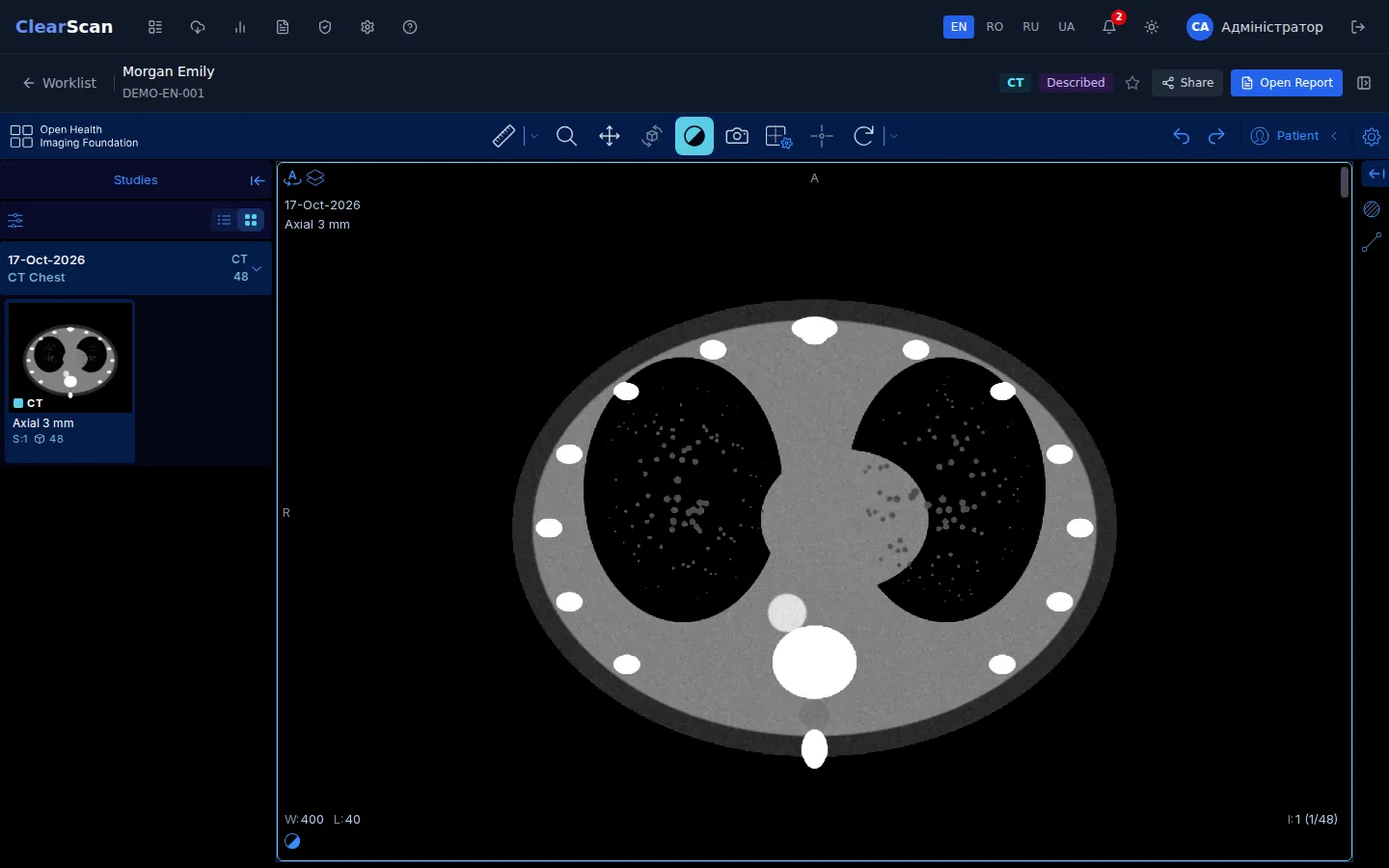Mark study as favorite with the star
The width and height of the screenshot is (1389, 868).
tap(1132, 83)
